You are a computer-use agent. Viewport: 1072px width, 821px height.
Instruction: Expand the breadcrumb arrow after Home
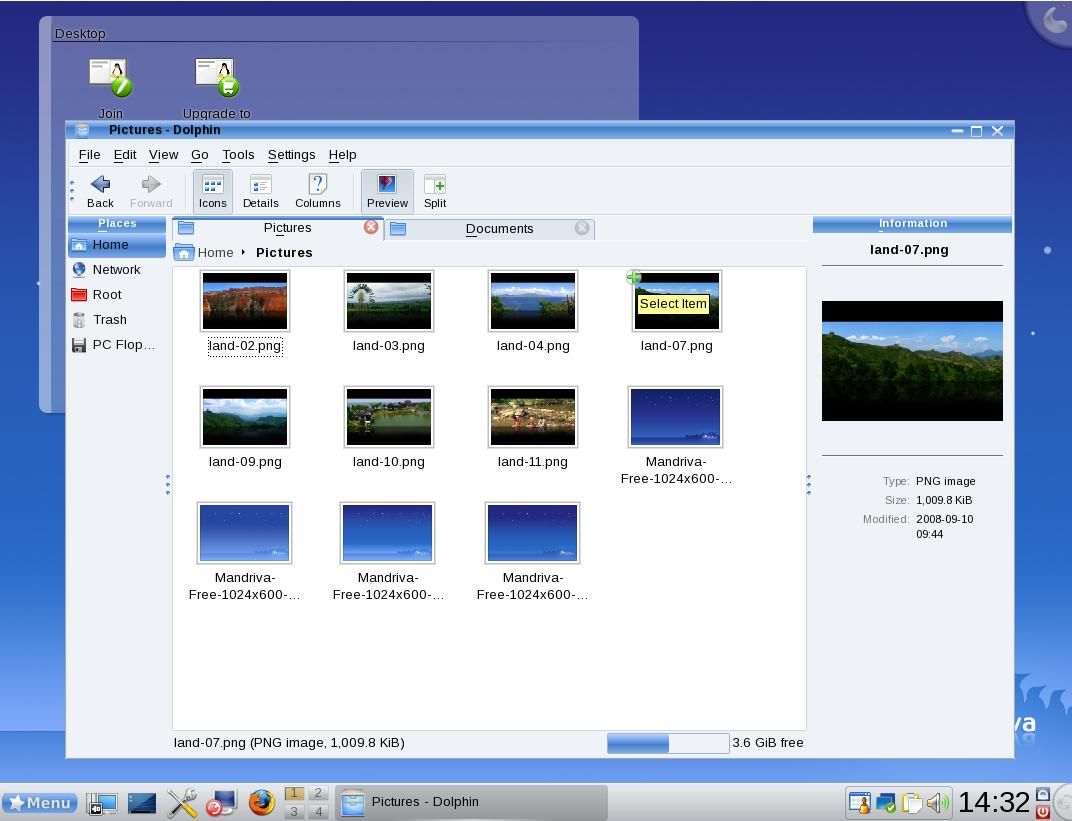[243, 253]
